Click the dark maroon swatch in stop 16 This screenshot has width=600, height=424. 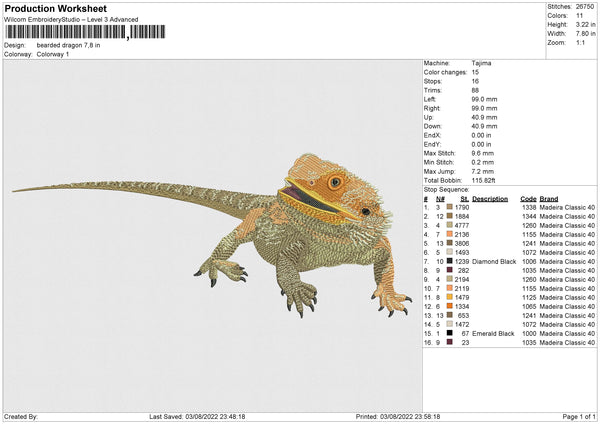pos(449,342)
